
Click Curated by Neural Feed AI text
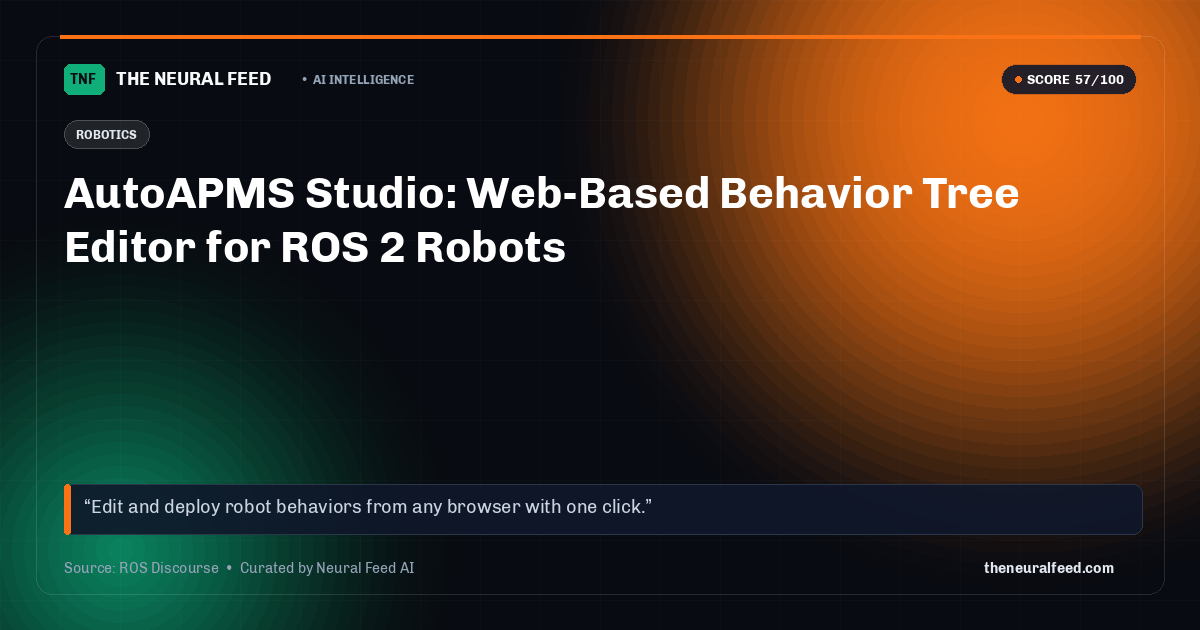pyautogui.click(x=327, y=568)
